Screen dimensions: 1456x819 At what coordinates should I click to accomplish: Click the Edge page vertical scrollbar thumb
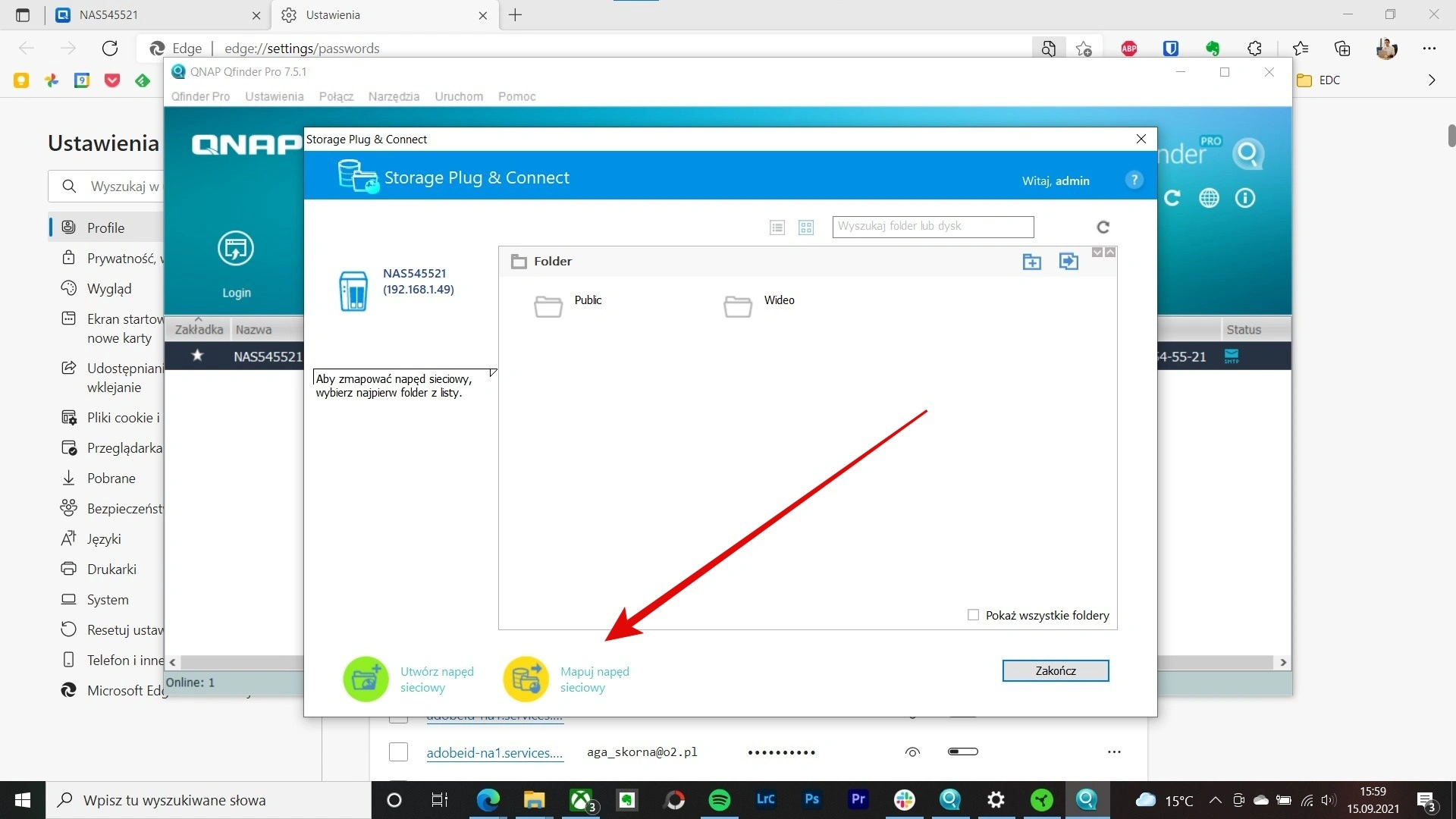click(1451, 136)
